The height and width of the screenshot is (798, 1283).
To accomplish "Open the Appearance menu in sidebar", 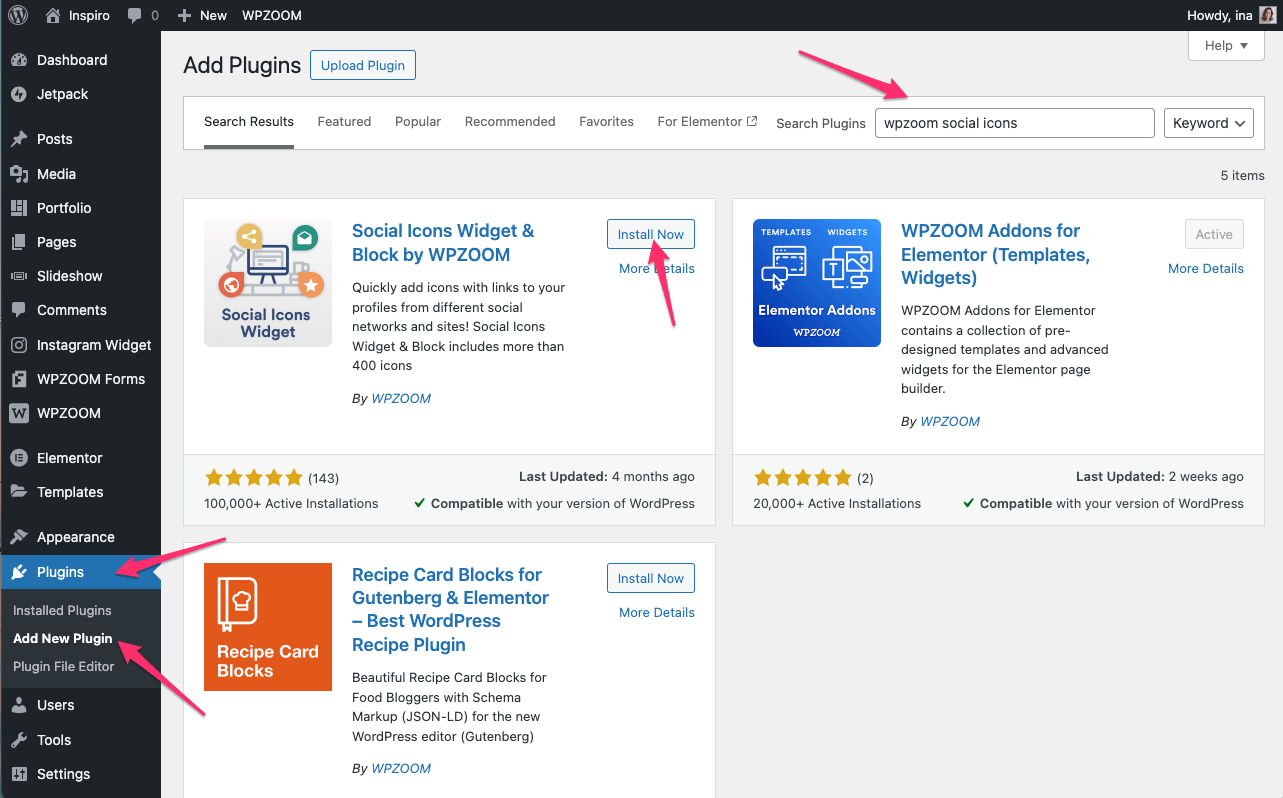I will 75,537.
